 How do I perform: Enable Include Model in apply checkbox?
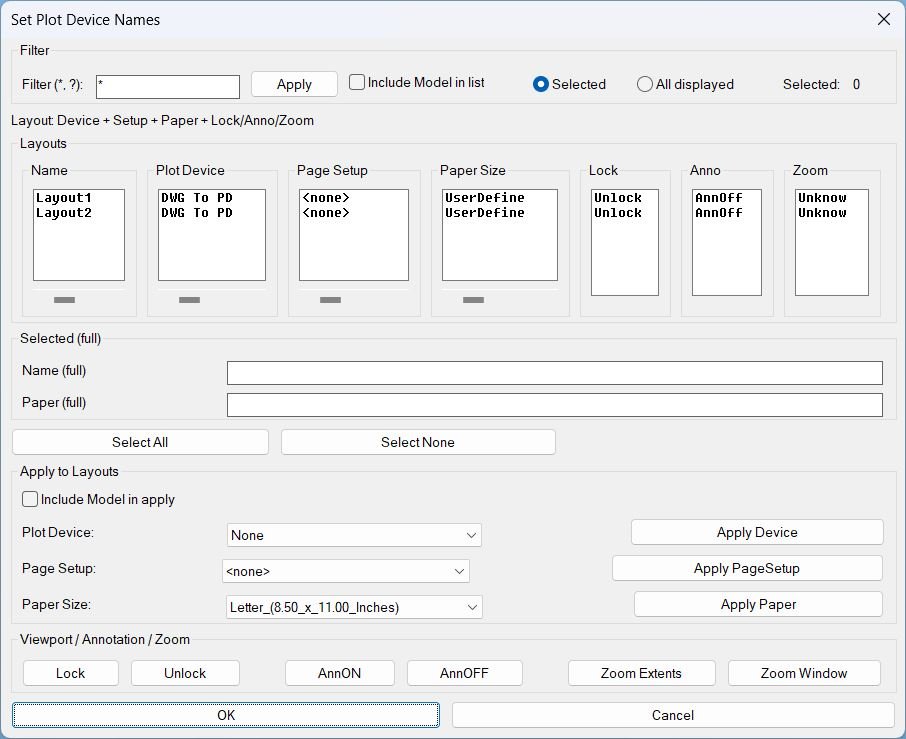pyautogui.click(x=31, y=499)
